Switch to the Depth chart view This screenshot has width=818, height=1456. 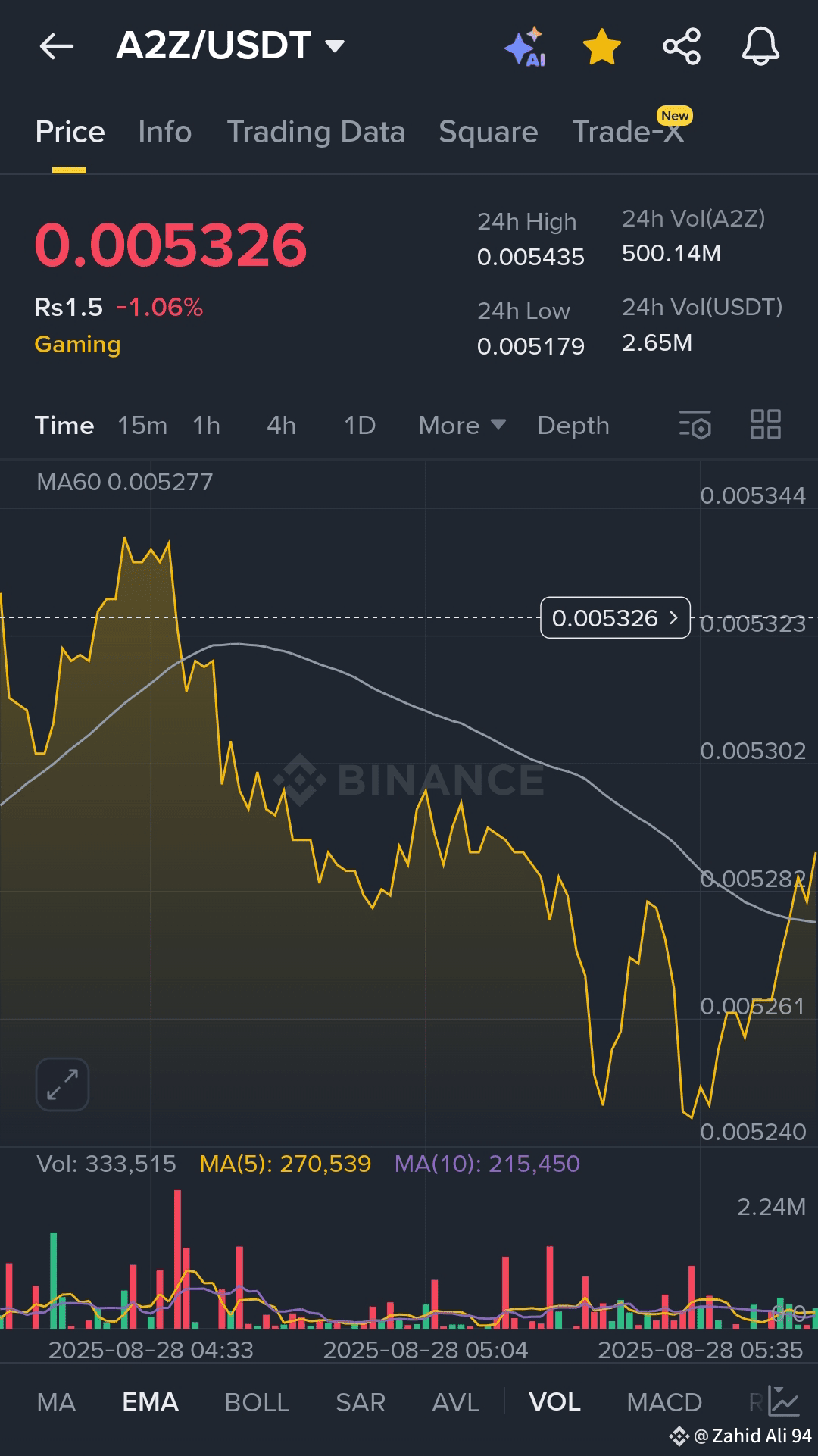[x=573, y=426]
